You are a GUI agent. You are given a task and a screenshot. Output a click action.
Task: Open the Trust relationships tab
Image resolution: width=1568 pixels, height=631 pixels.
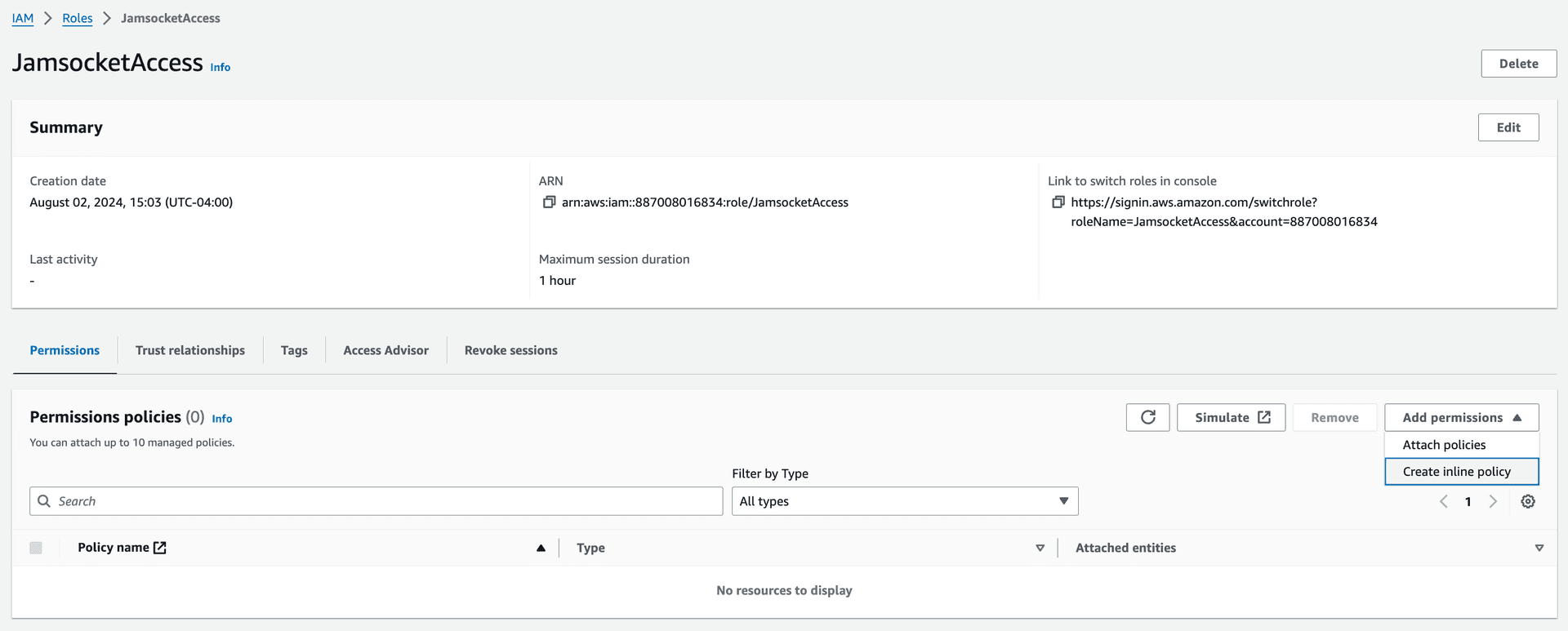click(190, 350)
